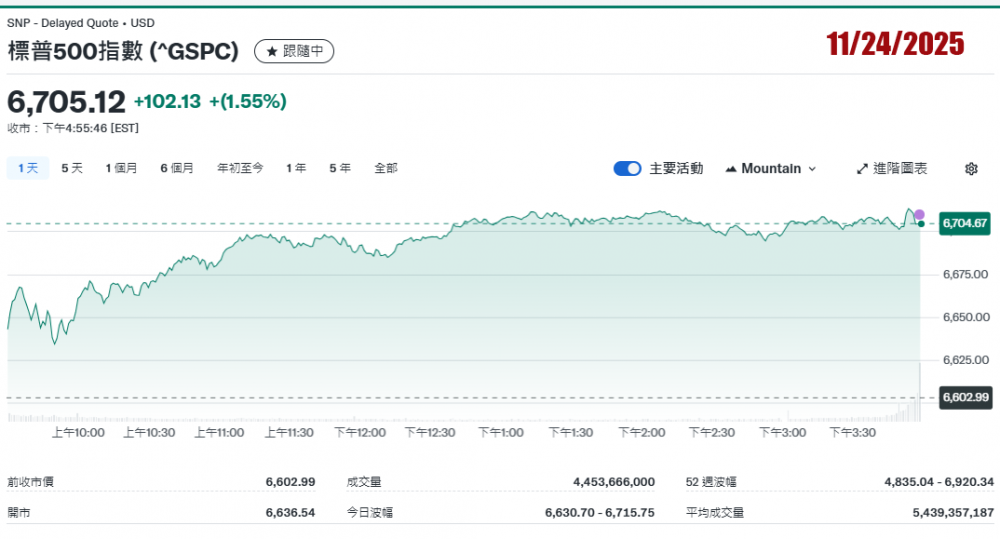
Task: Click the star icon in the follow button
Action: pos(271,51)
